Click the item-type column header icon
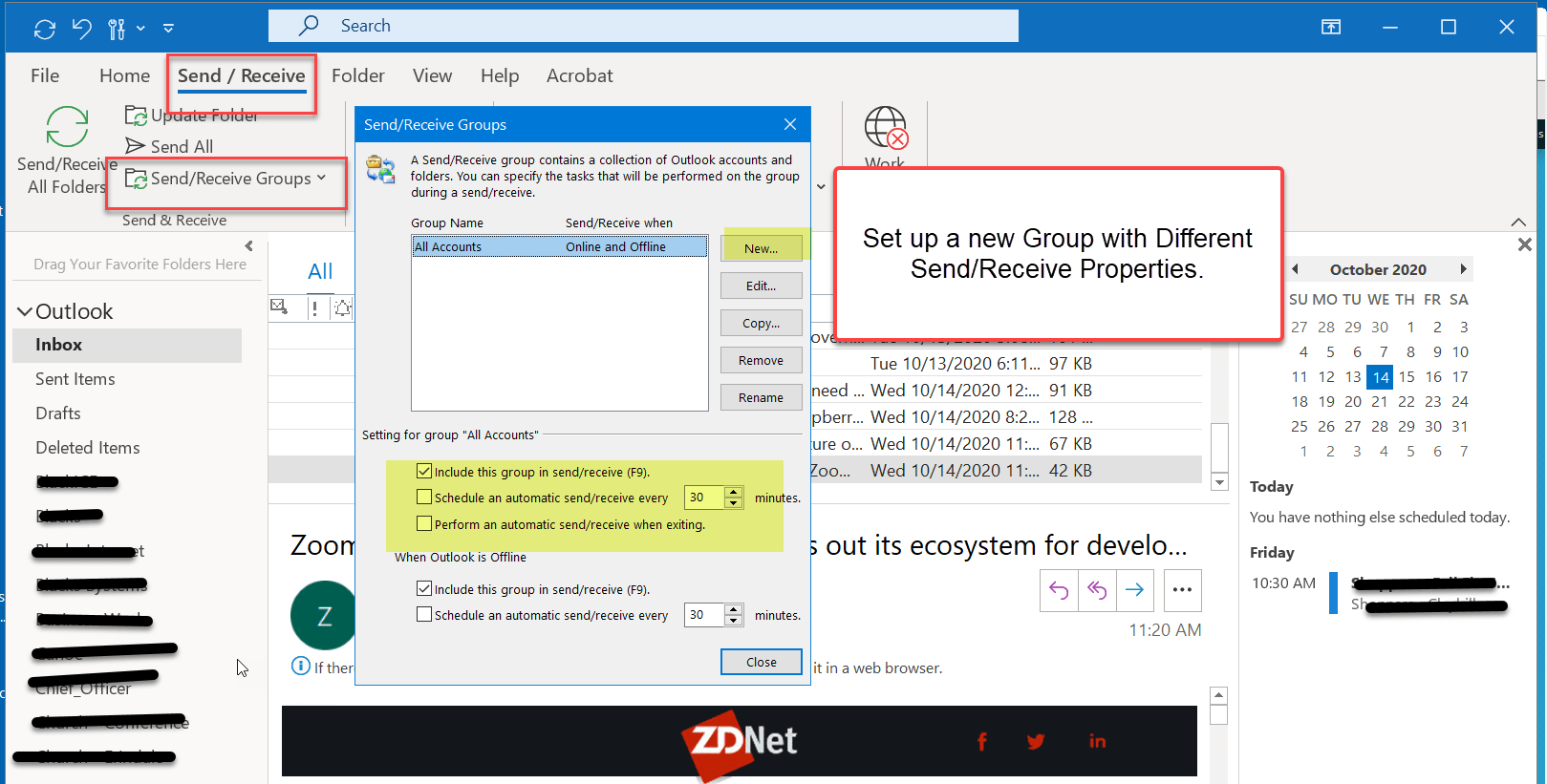This screenshot has width=1547, height=784. click(x=279, y=307)
